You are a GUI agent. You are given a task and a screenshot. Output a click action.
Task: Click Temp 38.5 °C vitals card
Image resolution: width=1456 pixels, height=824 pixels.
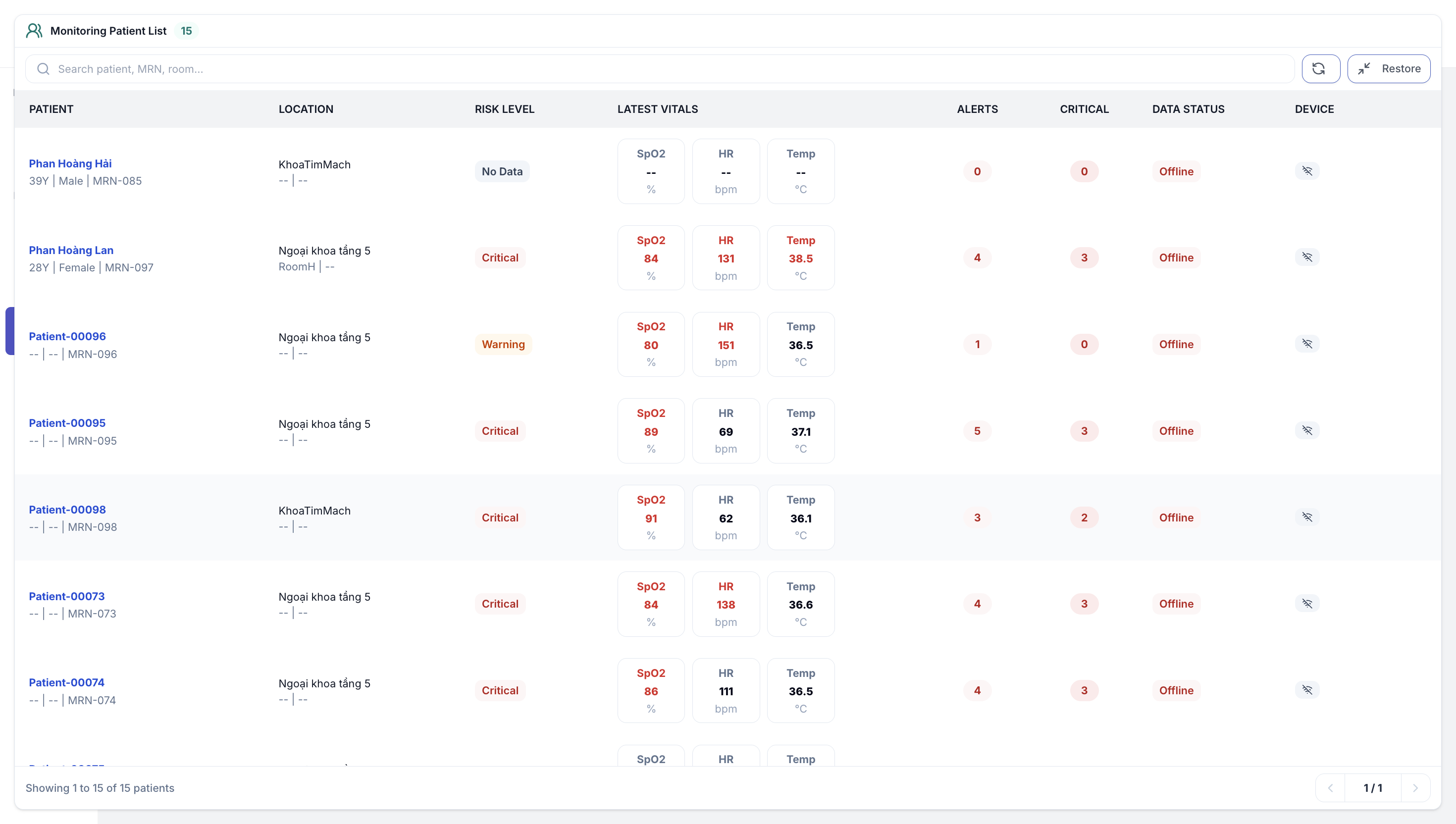[800, 257]
